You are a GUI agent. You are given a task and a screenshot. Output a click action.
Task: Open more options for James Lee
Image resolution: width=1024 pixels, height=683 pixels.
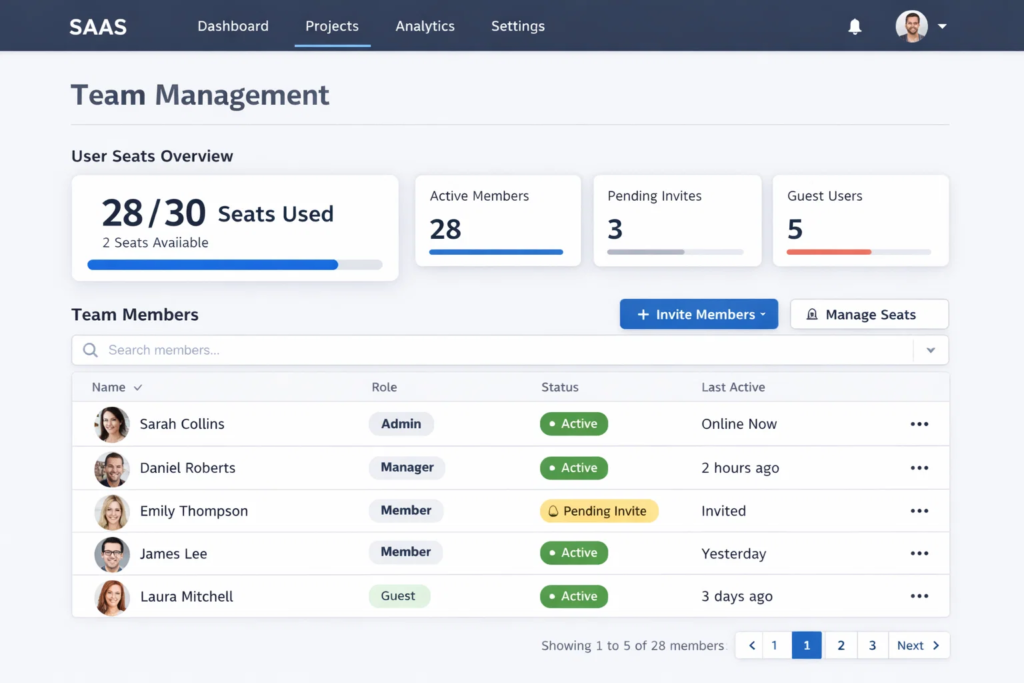pos(919,553)
